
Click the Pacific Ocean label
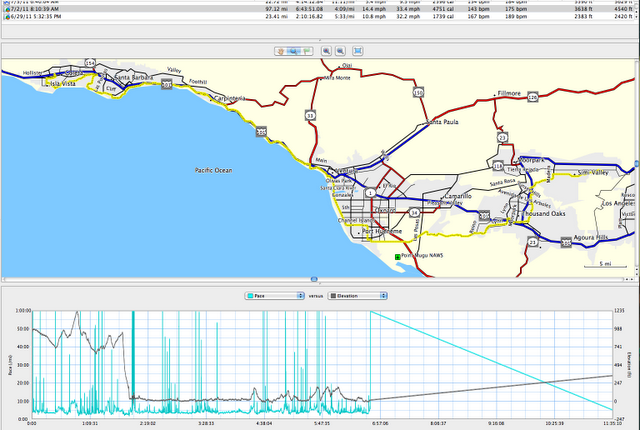click(213, 170)
